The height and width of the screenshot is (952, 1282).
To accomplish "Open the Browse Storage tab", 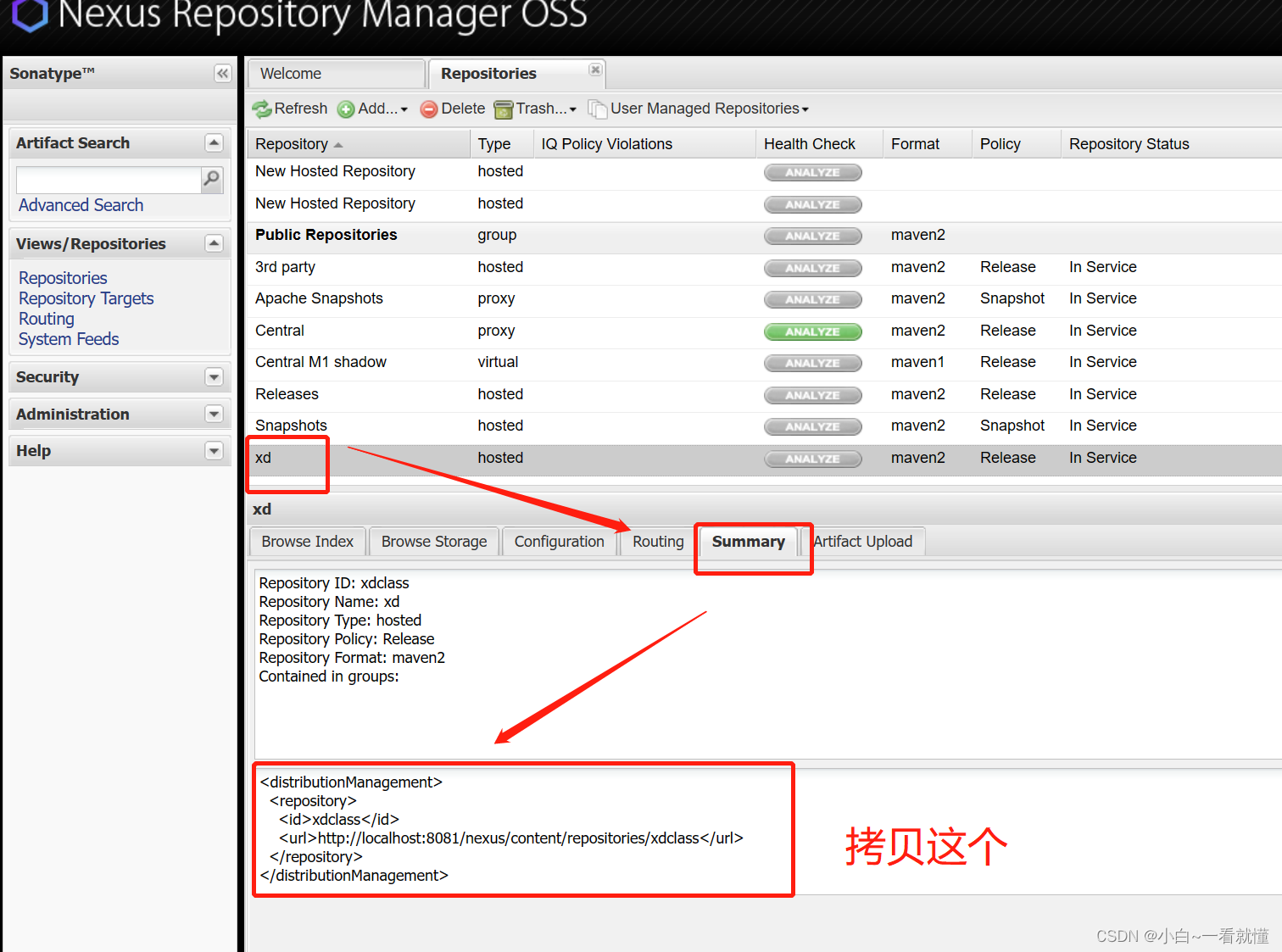I will click(x=434, y=542).
